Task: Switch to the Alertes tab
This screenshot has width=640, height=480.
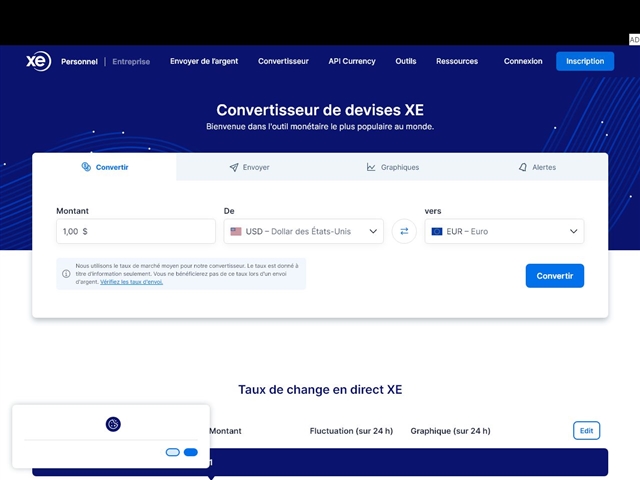Action: click(537, 167)
